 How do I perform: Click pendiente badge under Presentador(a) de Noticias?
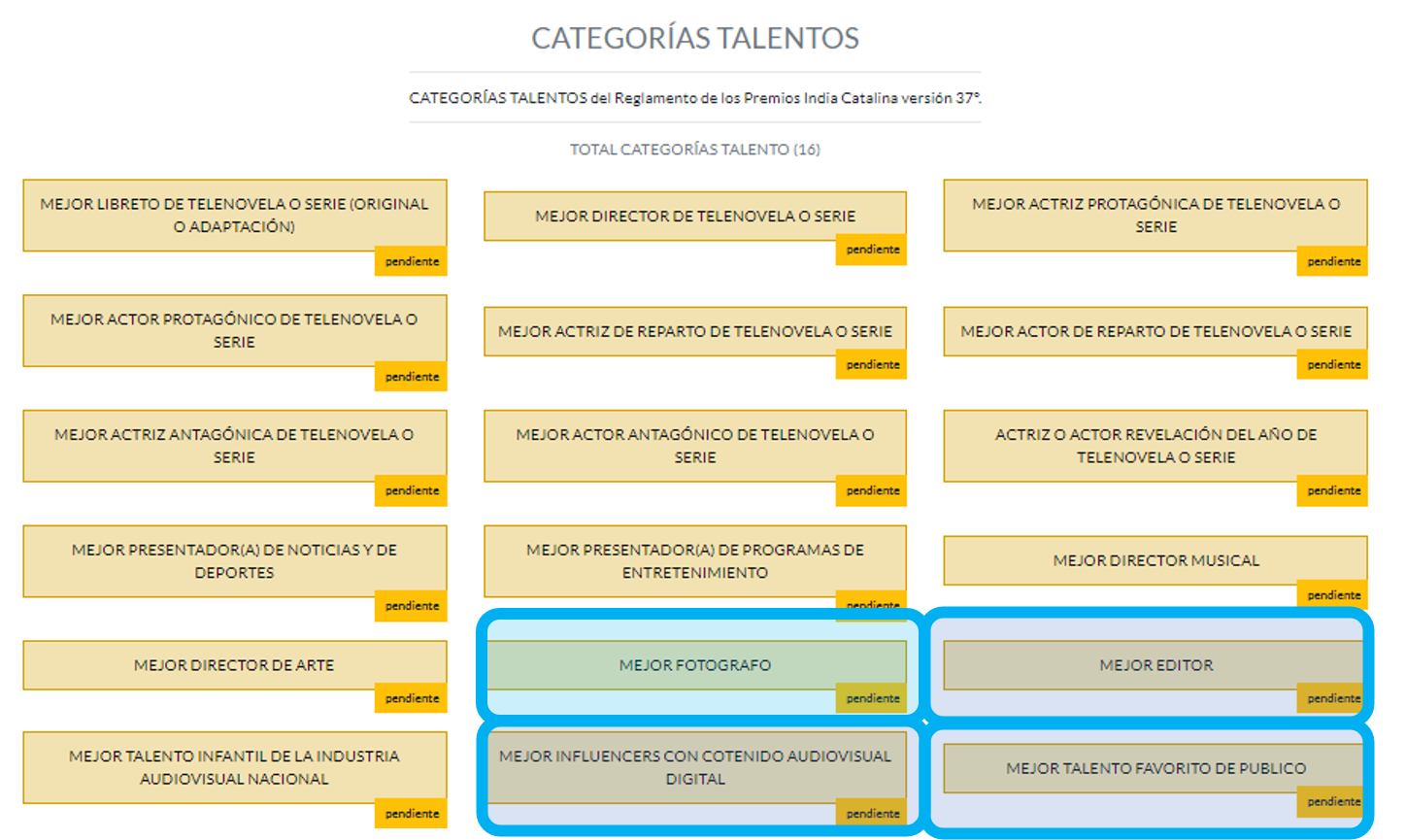[x=412, y=606]
